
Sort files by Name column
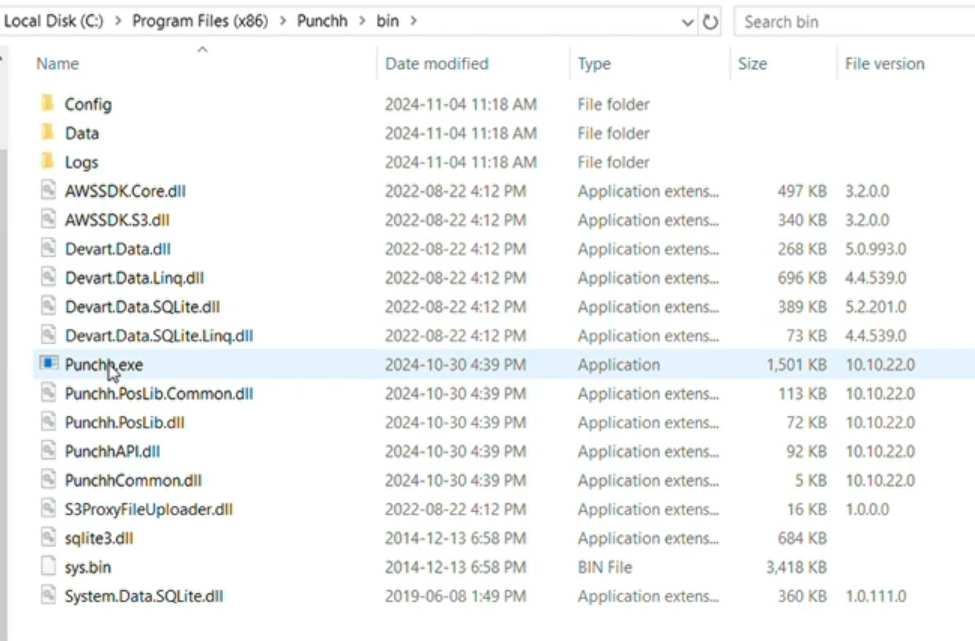tap(57, 63)
